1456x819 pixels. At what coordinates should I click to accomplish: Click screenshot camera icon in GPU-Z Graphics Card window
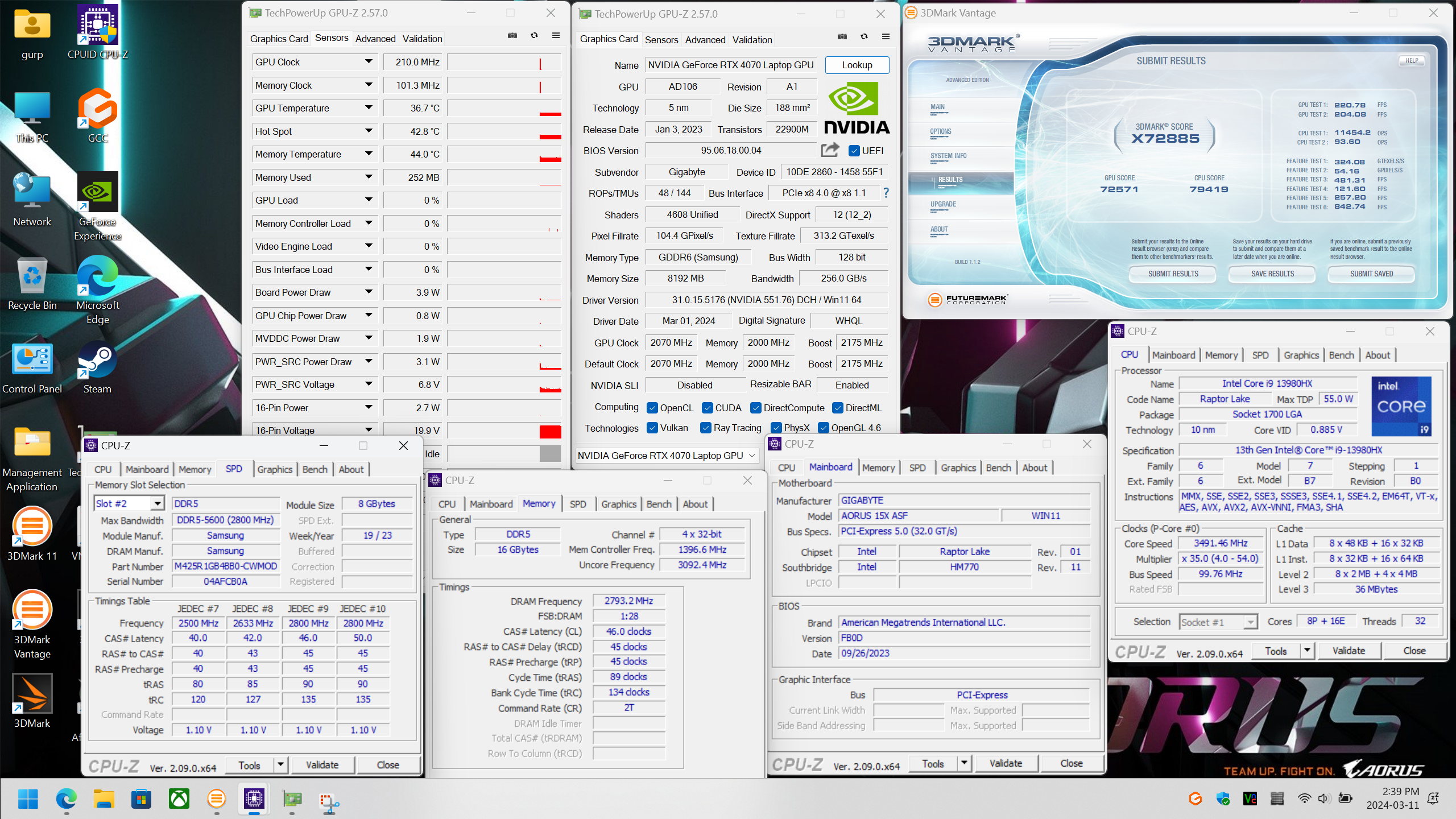[x=842, y=37]
